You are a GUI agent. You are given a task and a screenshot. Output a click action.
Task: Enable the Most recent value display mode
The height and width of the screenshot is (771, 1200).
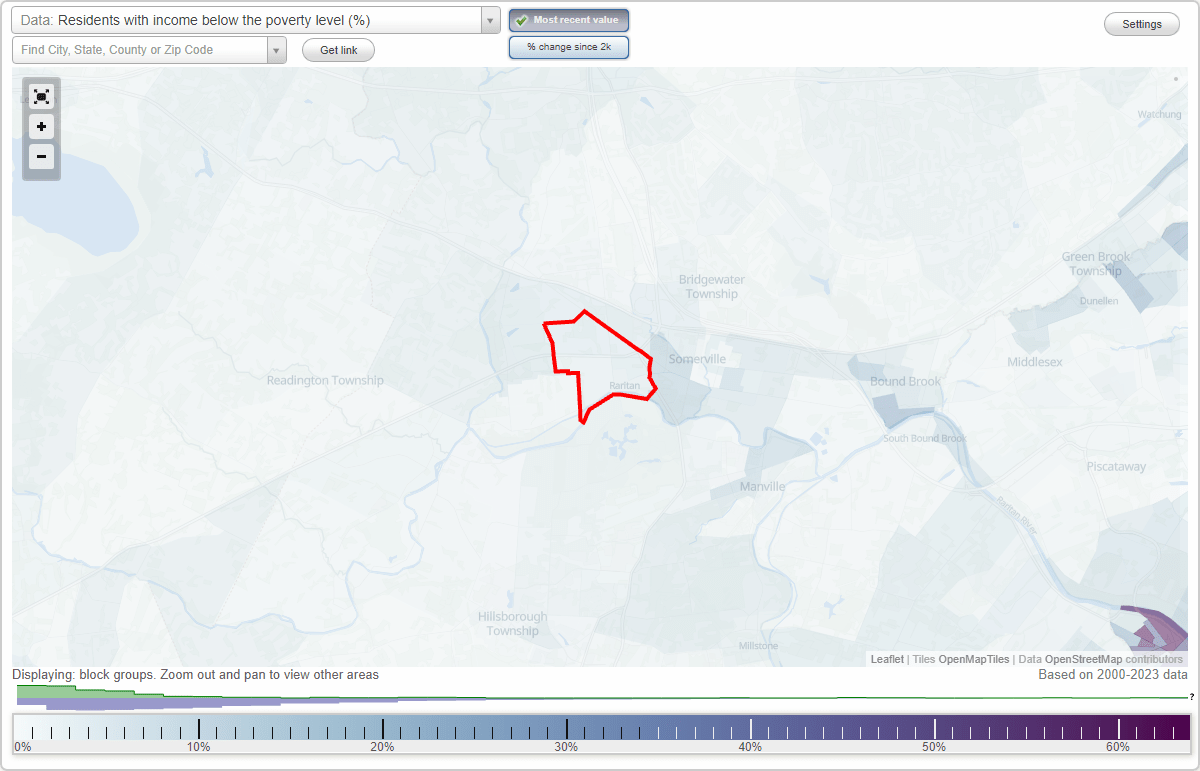tap(569, 19)
